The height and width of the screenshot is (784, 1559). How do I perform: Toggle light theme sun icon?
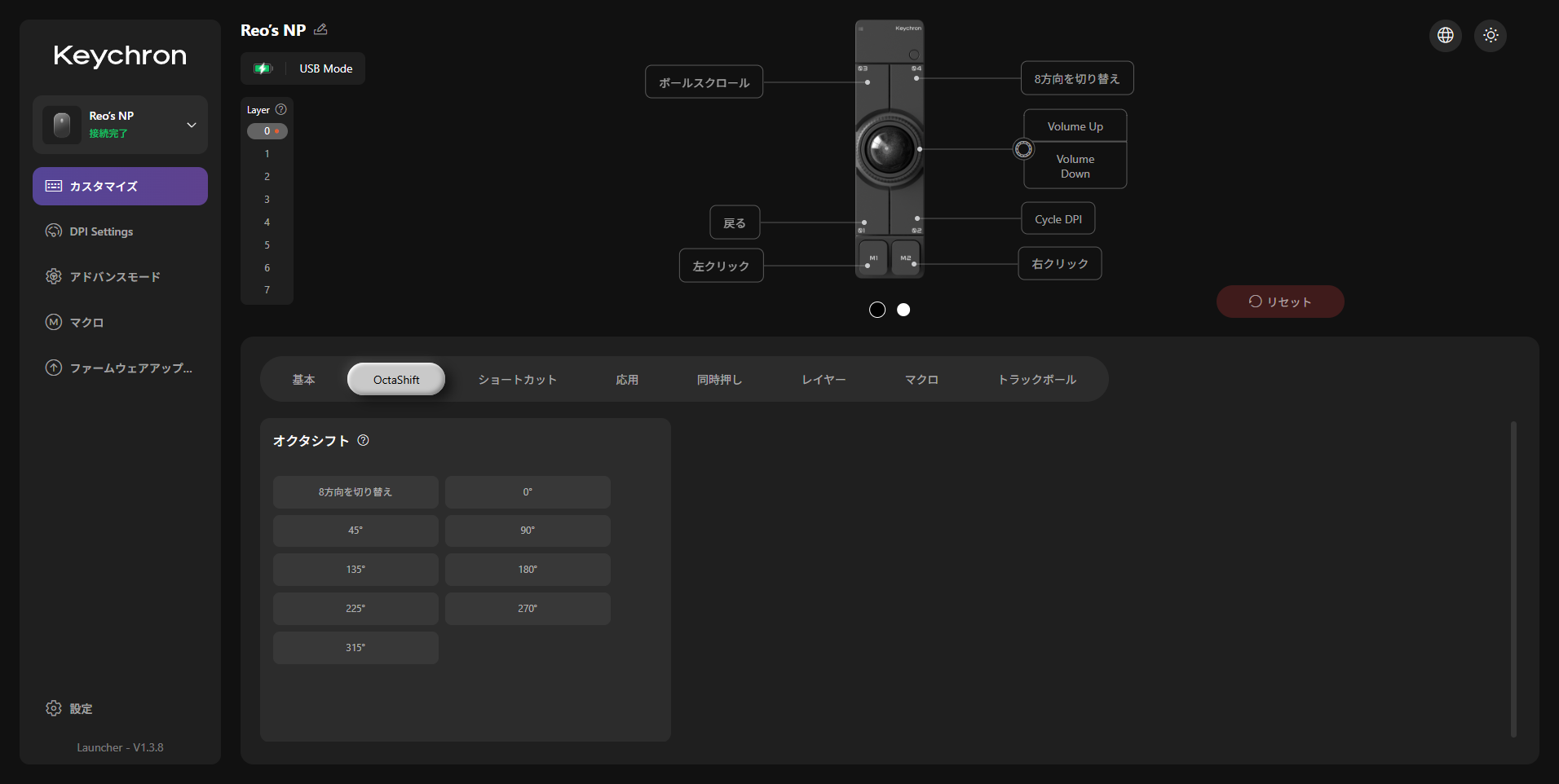[x=1491, y=35]
